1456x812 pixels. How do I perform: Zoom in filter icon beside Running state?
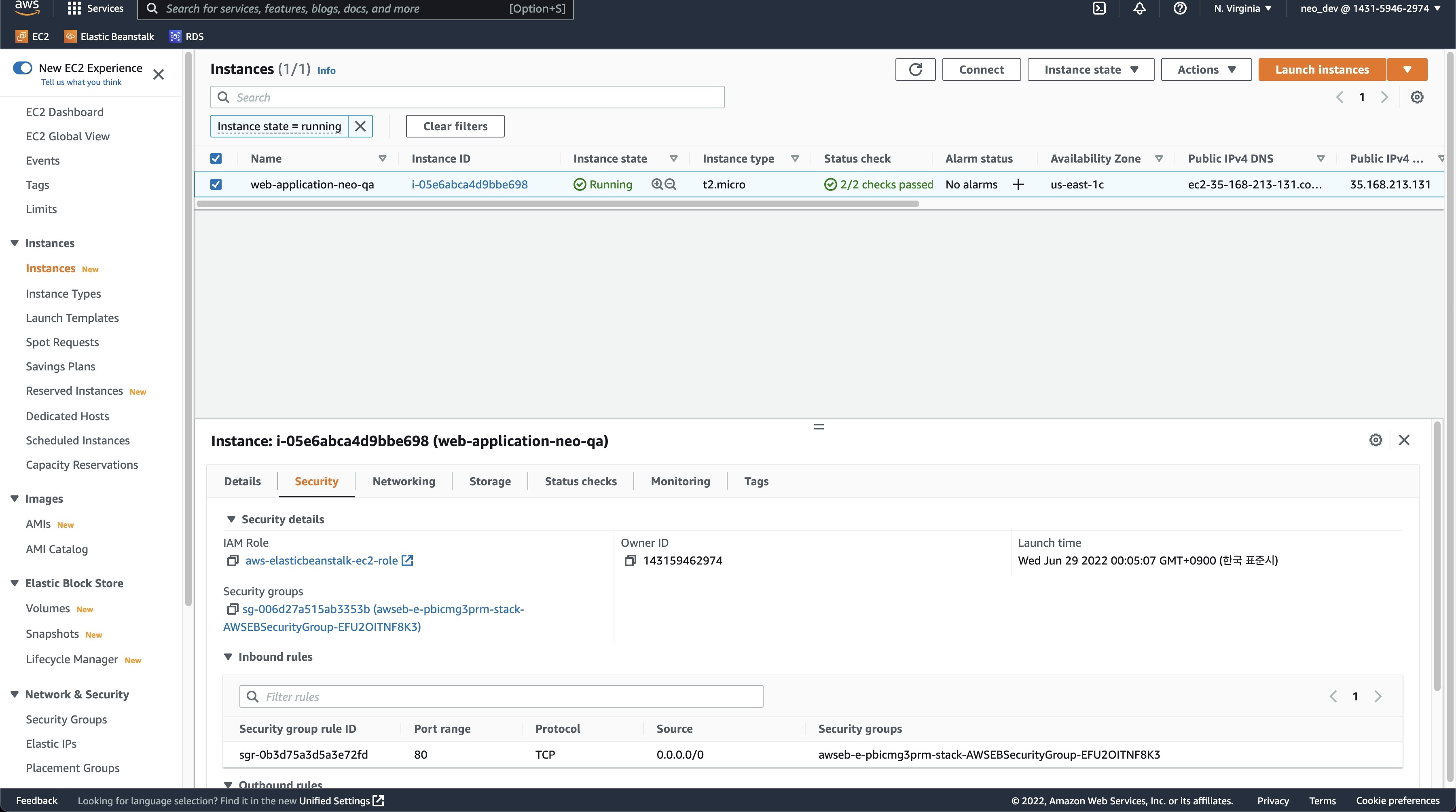click(x=657, y=184)
